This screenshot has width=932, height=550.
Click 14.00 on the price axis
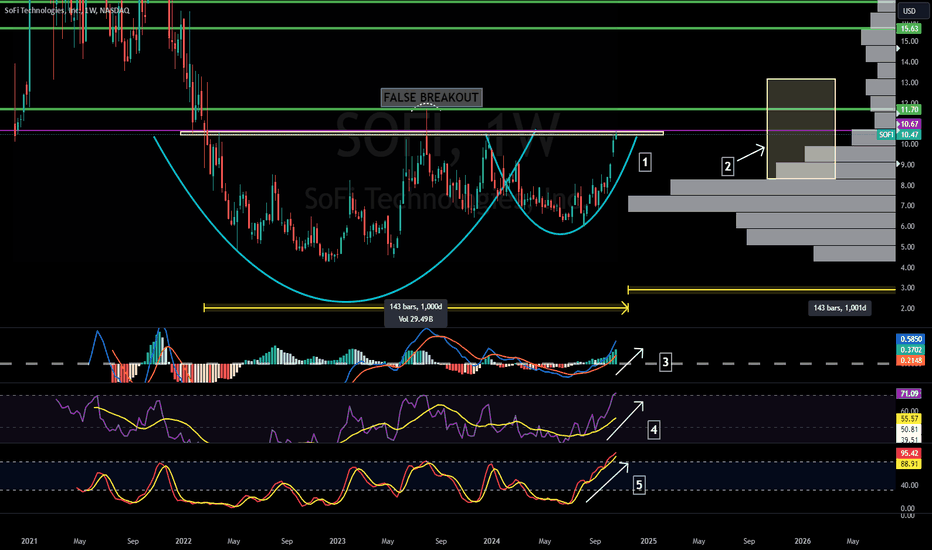(x=909, y=62)
